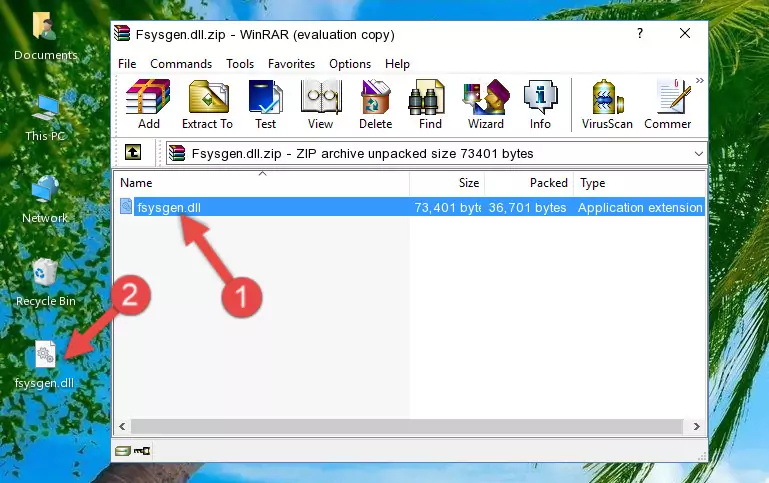
Task: Launch the Wizard tool
Action: tap(486, 104)
